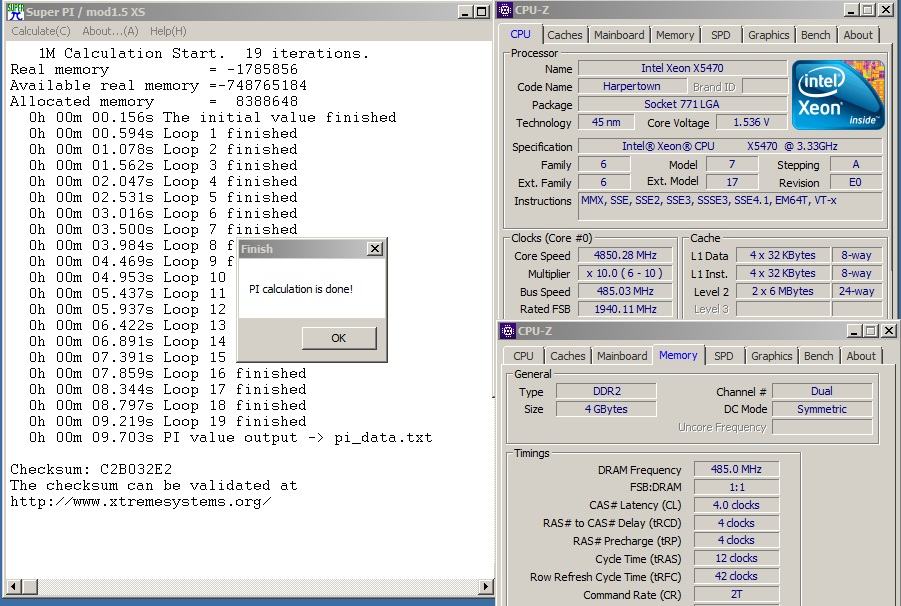Click the memory Size value 4 GBytes
This screenshot has height=606, width=901.
[x=606, y=409]
